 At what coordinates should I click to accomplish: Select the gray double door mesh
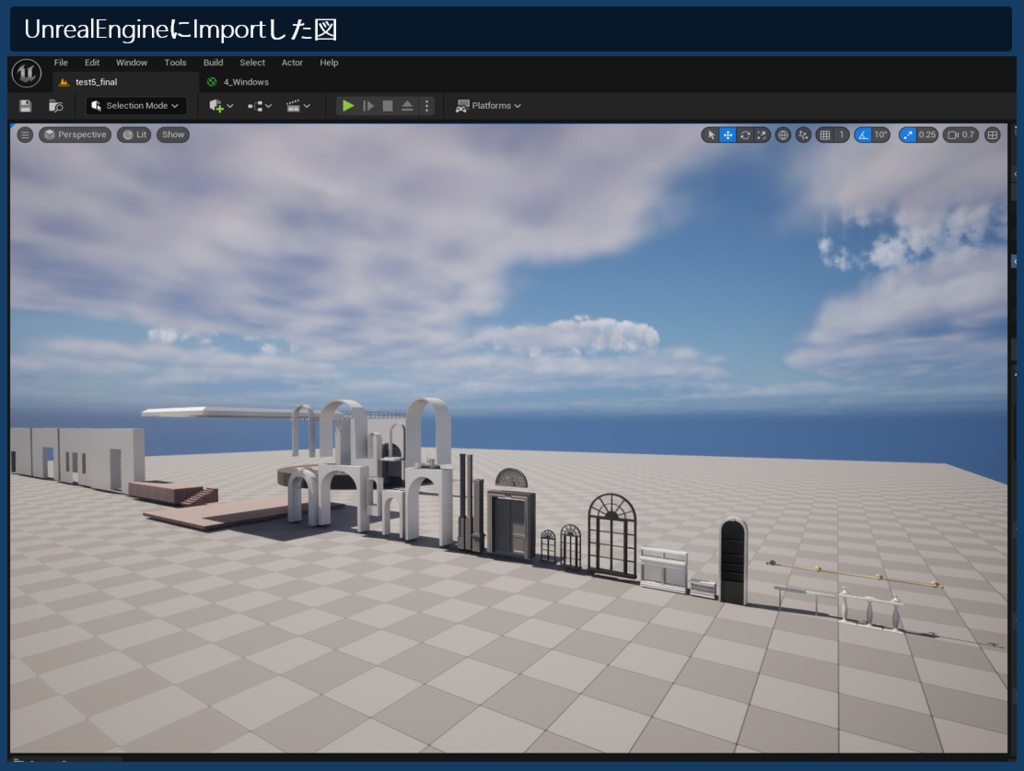(x=511, y=523)
